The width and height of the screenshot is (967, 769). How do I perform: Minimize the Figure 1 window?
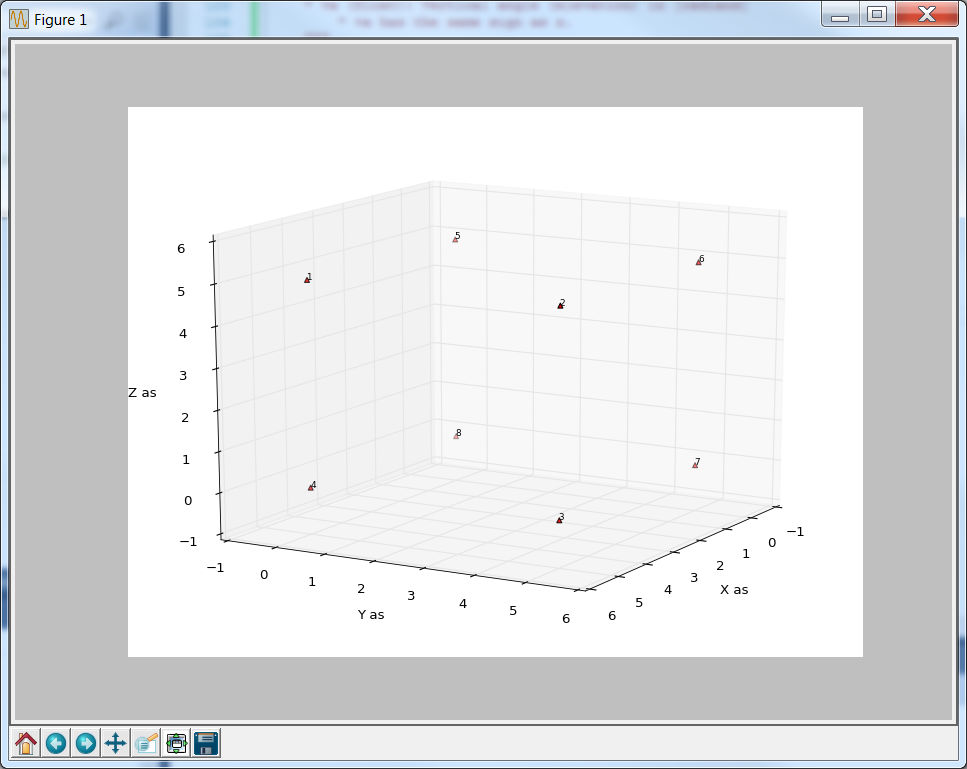[x=839, y=15]
